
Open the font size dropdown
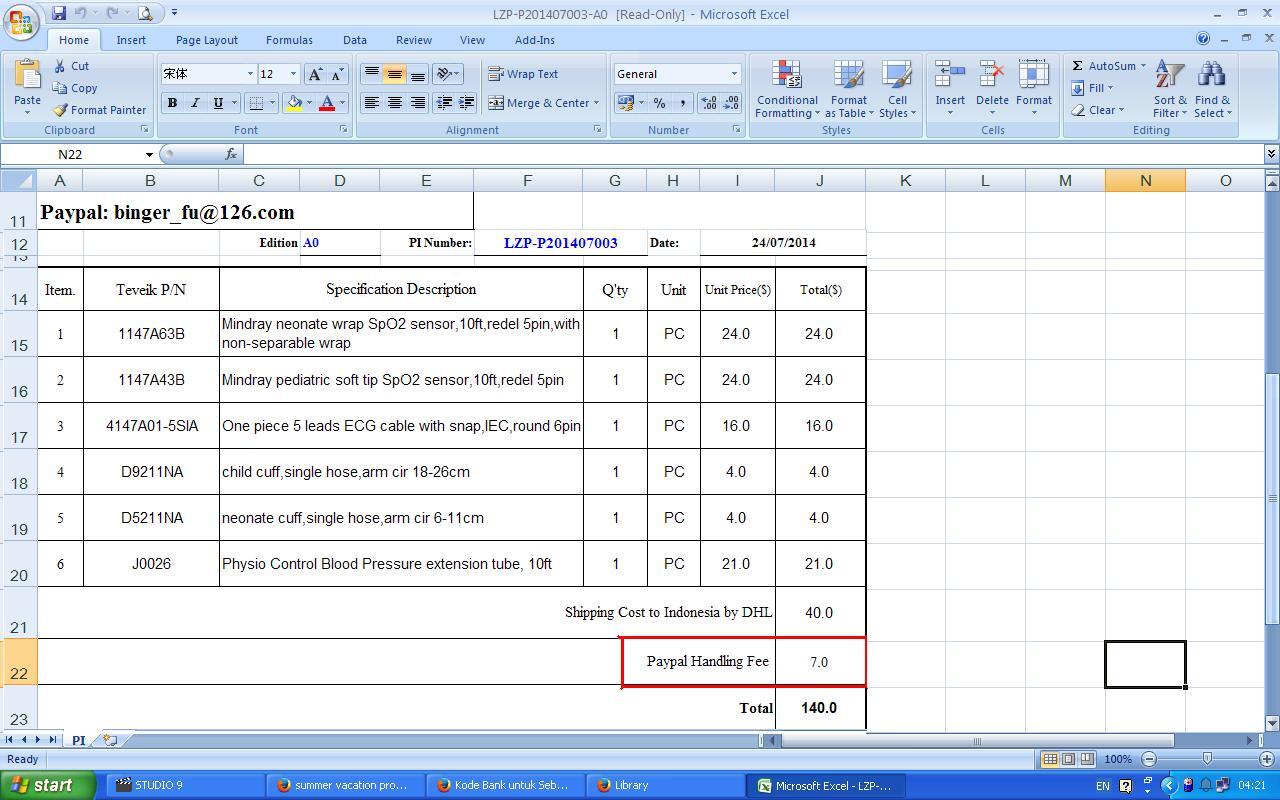(x=293, y=74)
